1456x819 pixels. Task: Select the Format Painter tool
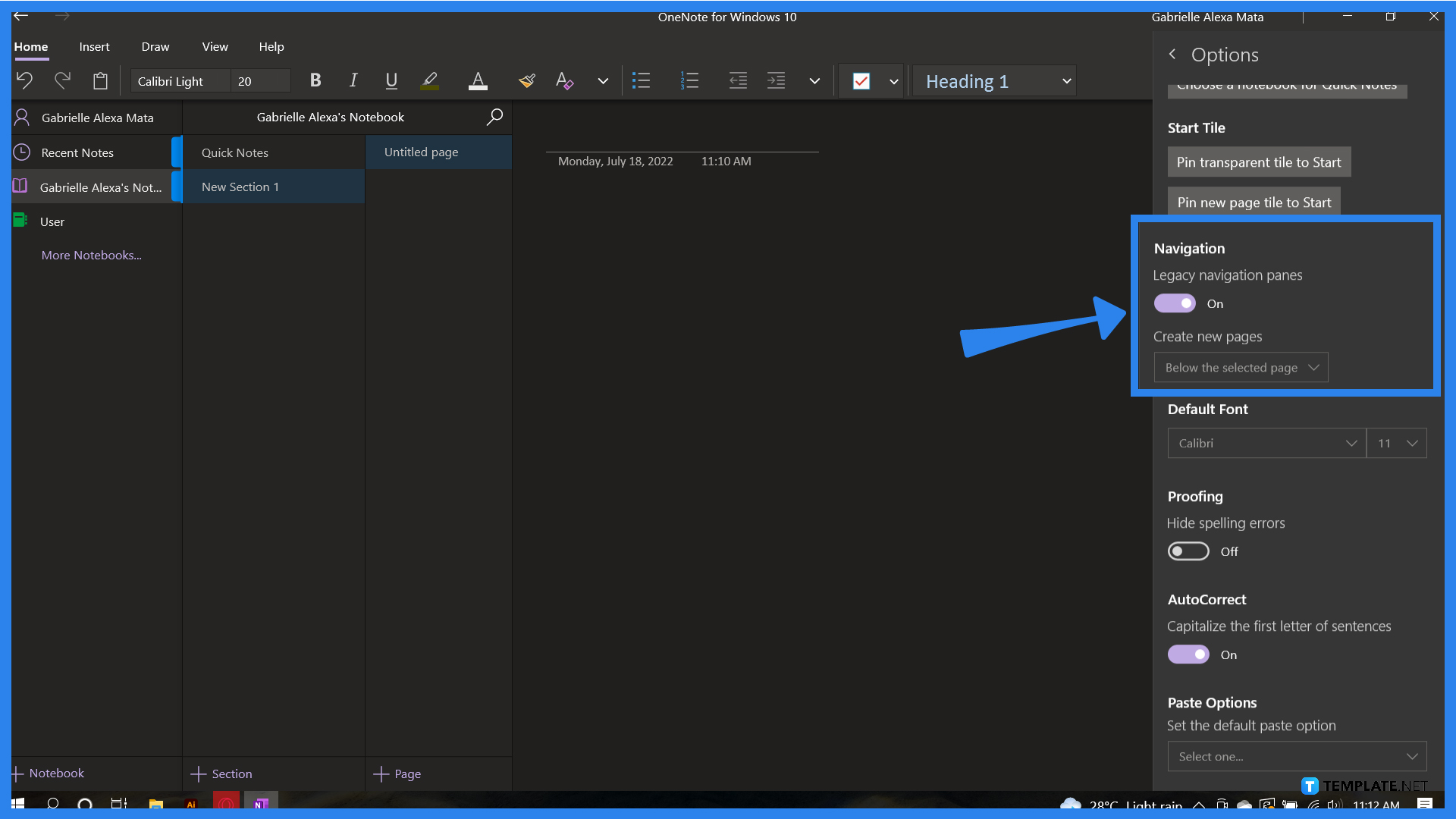pos(526,80)
